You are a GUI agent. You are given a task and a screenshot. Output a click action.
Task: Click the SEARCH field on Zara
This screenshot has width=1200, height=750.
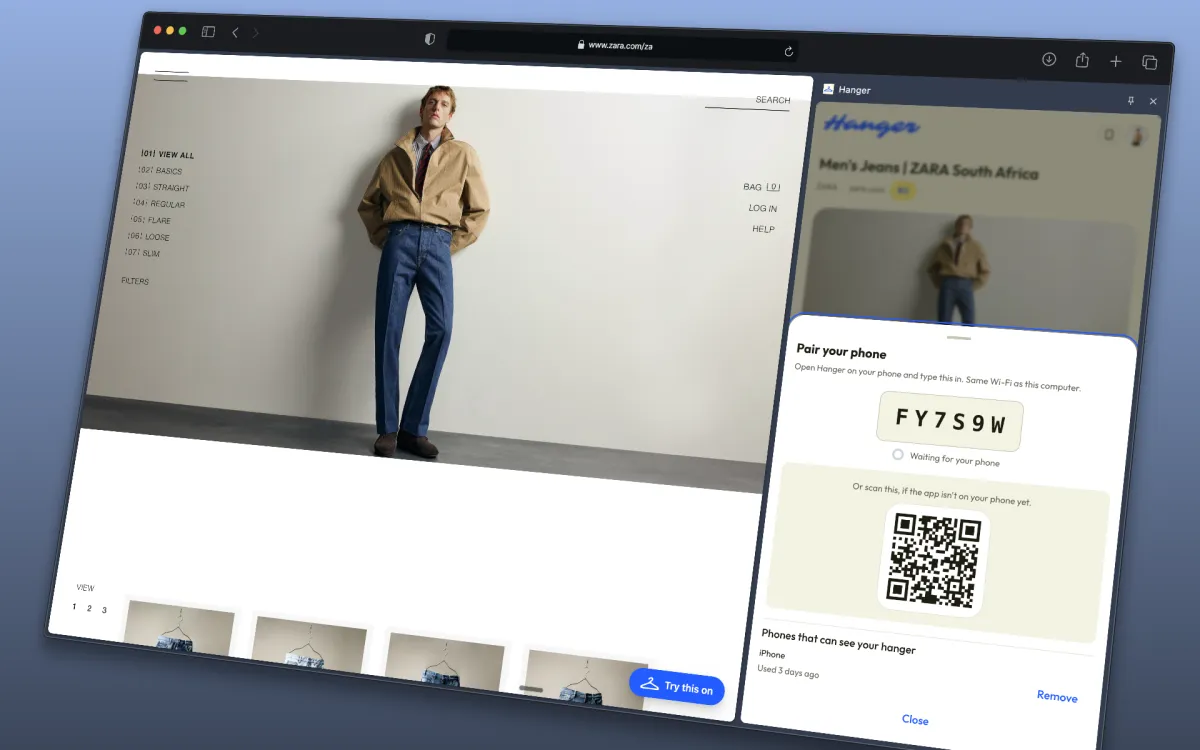(748, 101)
